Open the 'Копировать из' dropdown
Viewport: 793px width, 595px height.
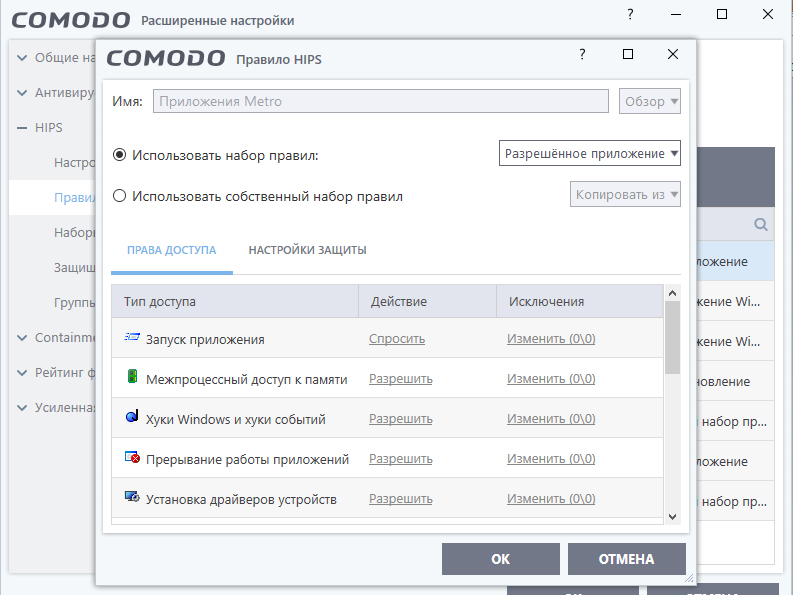click(625, 194)
